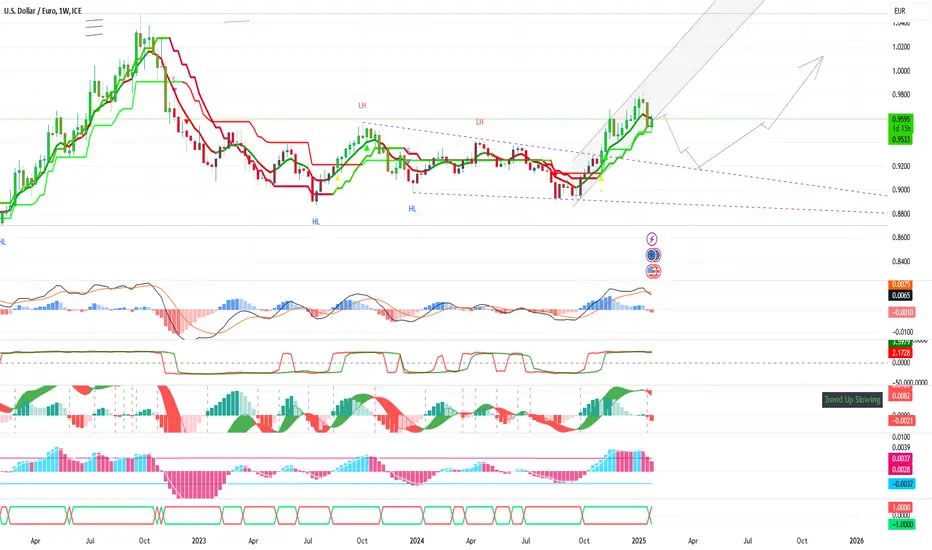Click the 0.8600 price scale value

tap(901, 237)
